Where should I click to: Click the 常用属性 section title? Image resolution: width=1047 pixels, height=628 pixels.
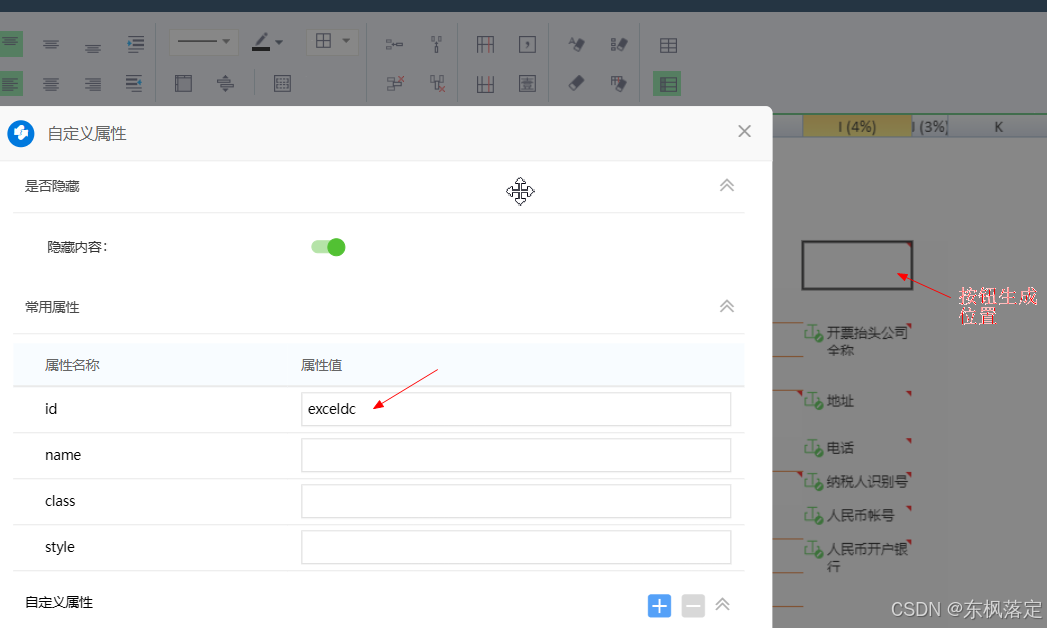coord(52,307)
